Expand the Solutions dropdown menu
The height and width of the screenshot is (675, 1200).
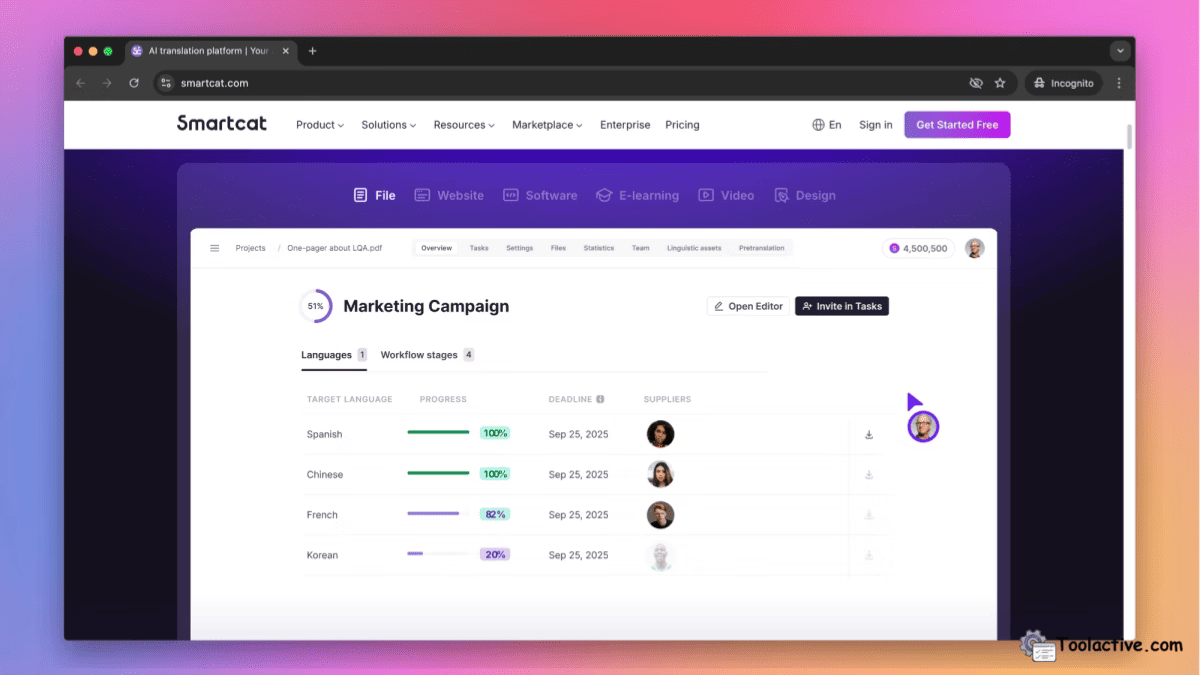click(389, 125)
